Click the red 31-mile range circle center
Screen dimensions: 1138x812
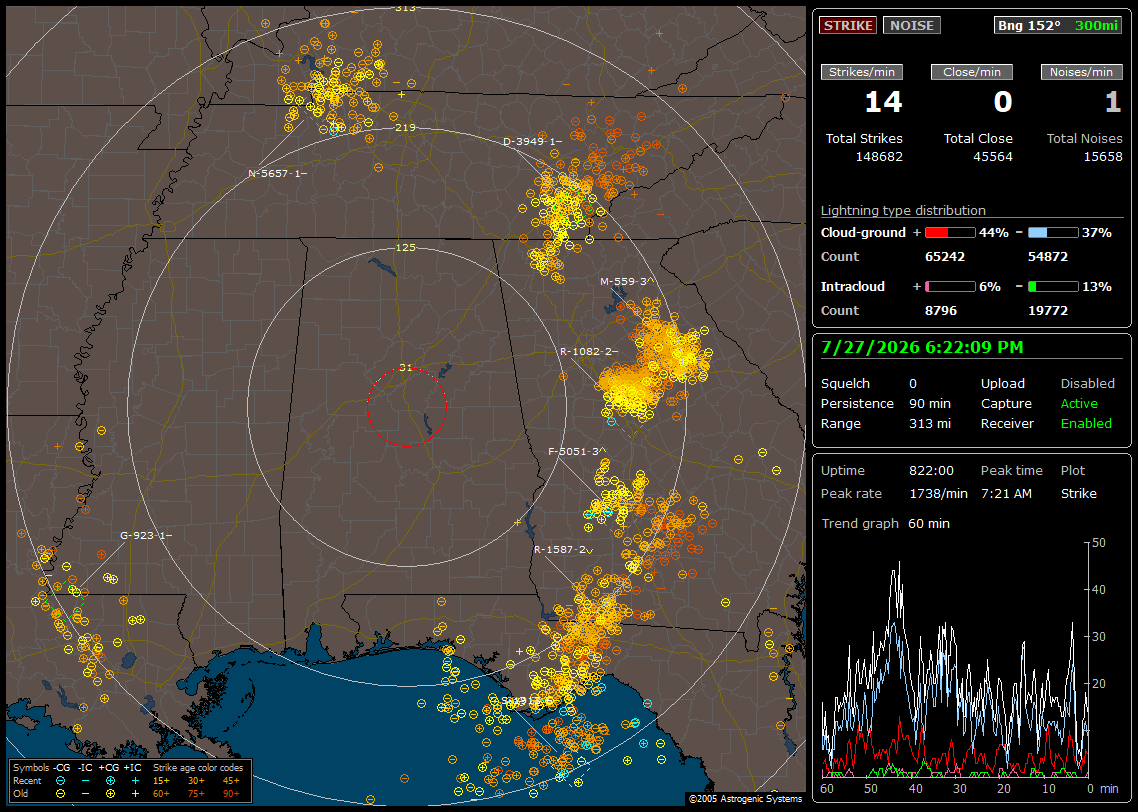coord(406,407)
